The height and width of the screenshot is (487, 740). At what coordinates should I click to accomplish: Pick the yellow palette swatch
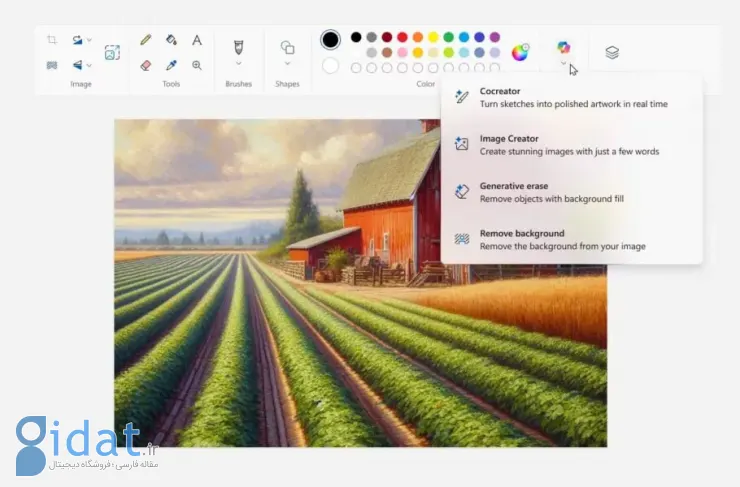433,37
